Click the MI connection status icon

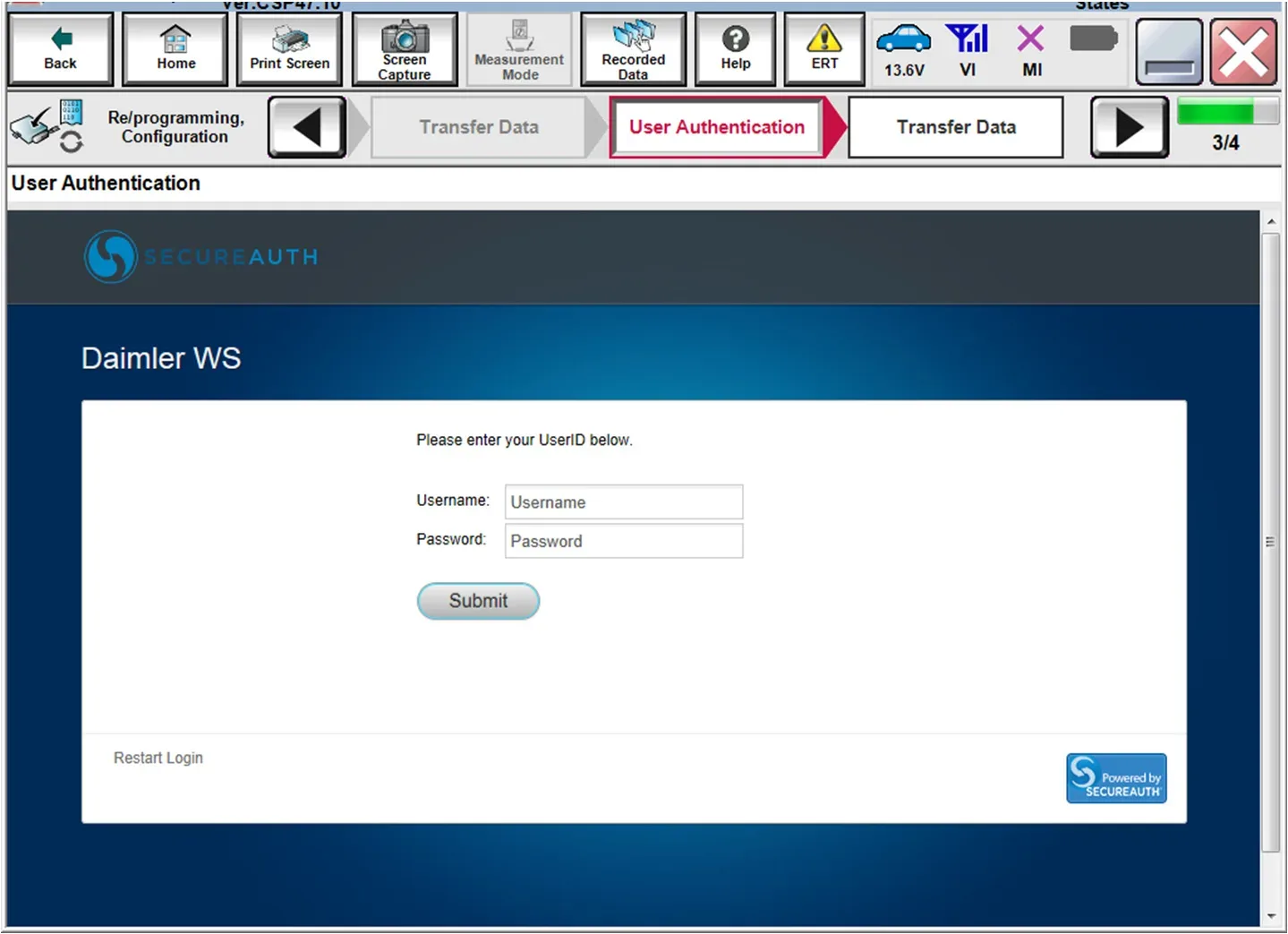[1031, 50]
